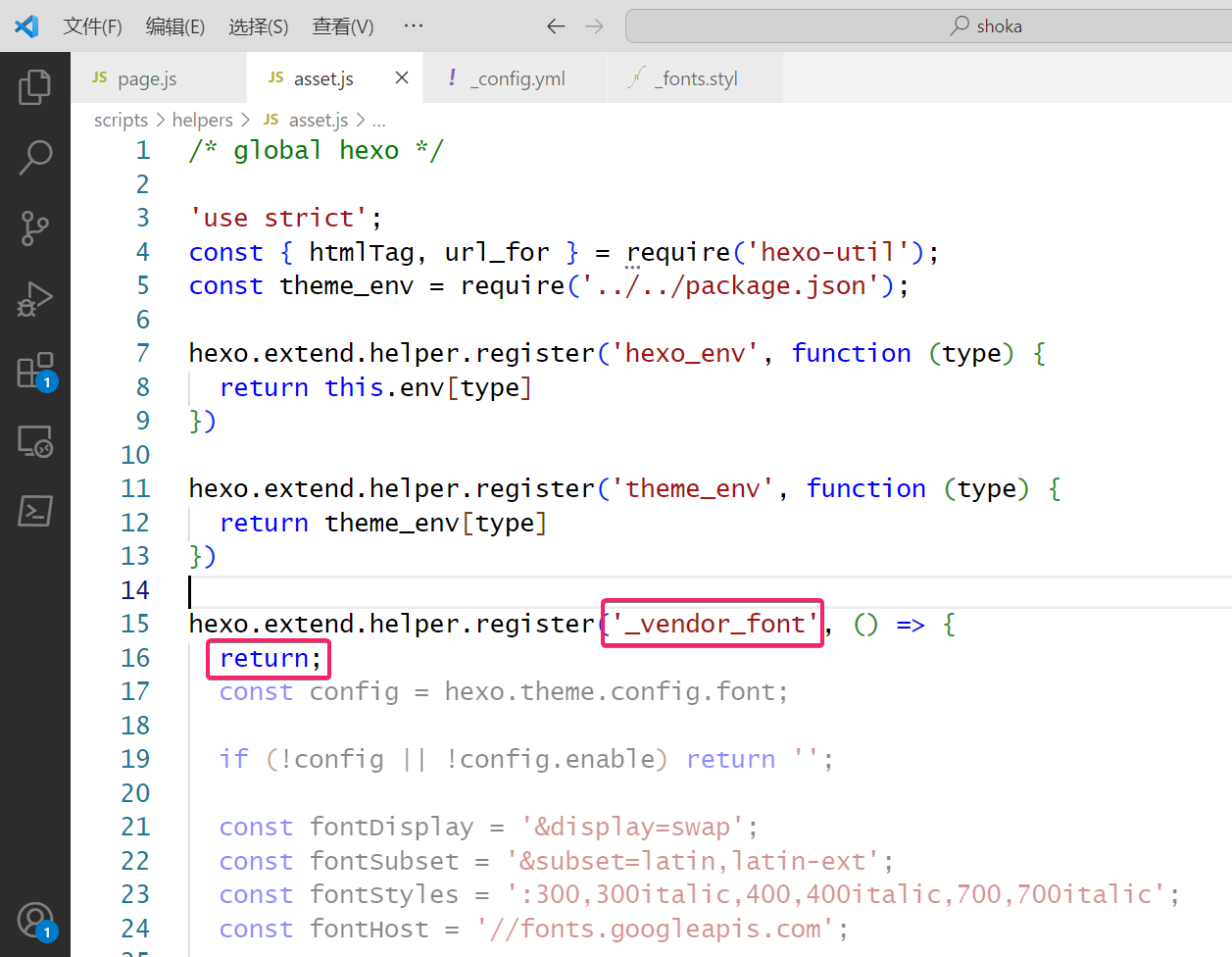Open the Search view icon
This screenshot has width=1232, height=957.
[x=35, y=157]
